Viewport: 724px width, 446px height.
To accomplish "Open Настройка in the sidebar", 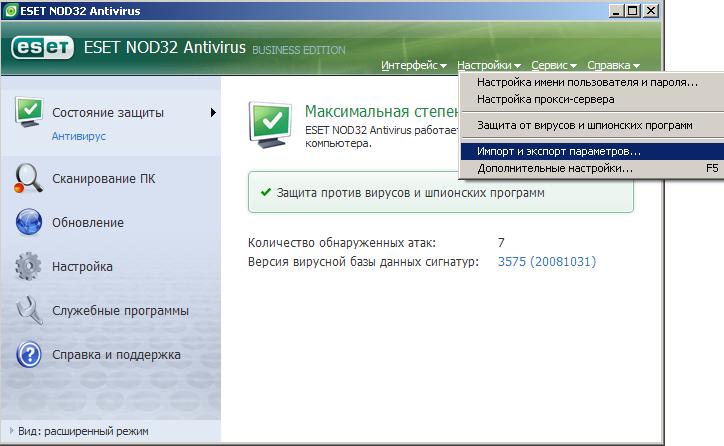I will click(x=82, y=266).
